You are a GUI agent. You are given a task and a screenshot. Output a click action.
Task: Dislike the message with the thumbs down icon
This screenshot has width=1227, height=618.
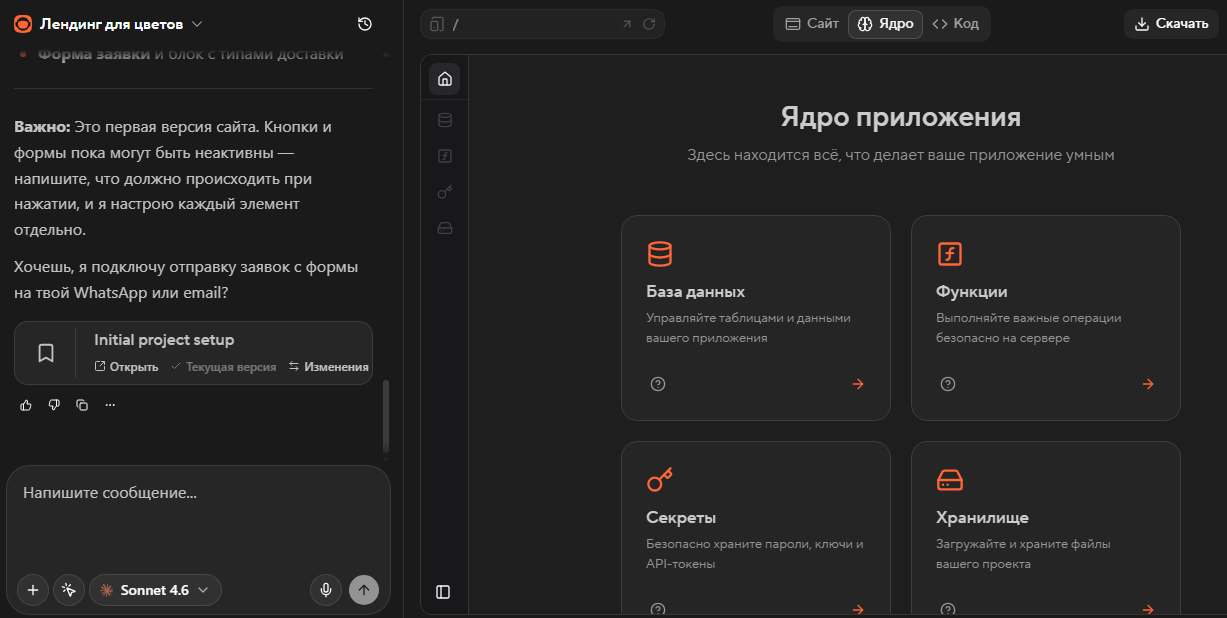coord(54,405)
